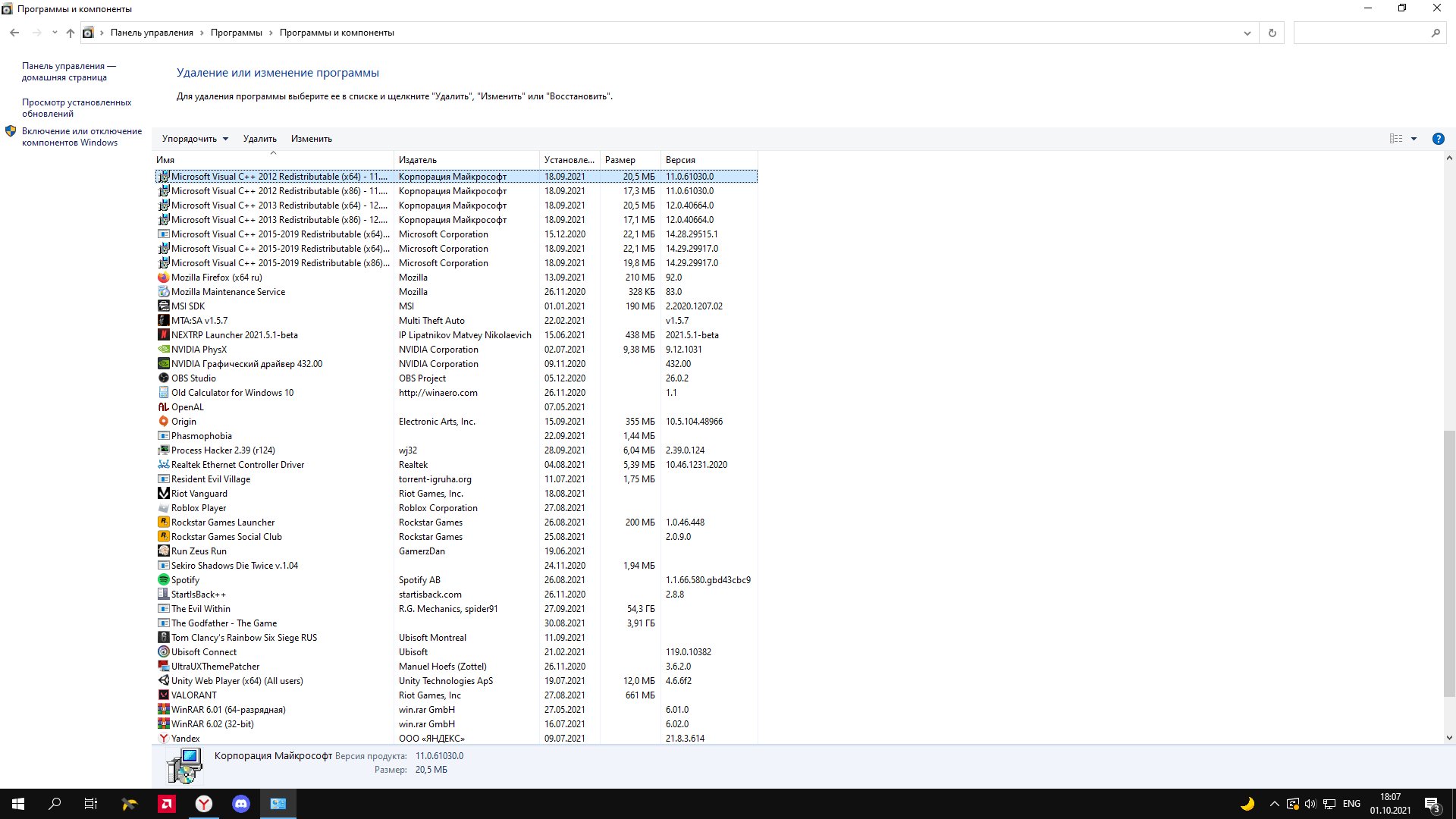Screen dimensions: 1456x819
Task: Click Изменить in the toolbar
Action: click(311, 139)
